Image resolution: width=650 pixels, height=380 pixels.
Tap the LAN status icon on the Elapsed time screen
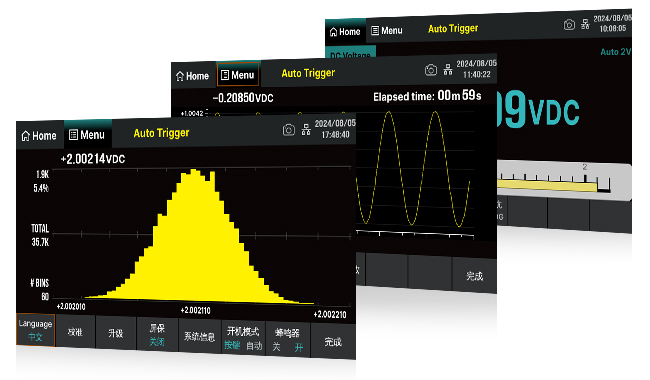[448, 70]
